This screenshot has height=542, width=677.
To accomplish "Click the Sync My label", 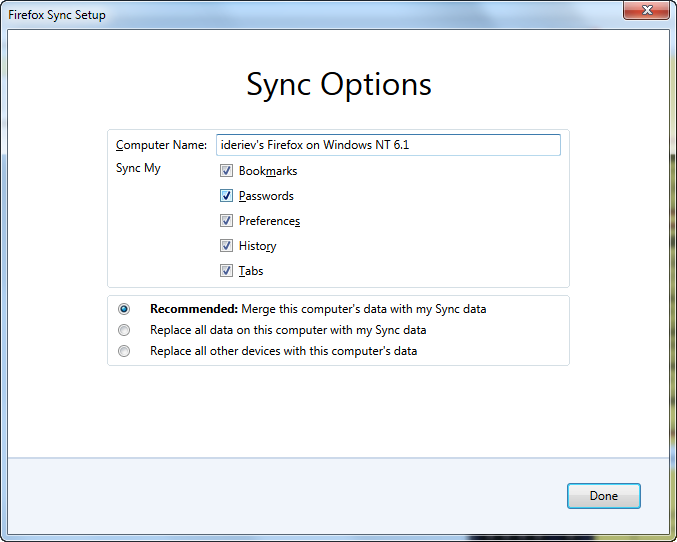I will pyautogui.click(x=138, y=168).
